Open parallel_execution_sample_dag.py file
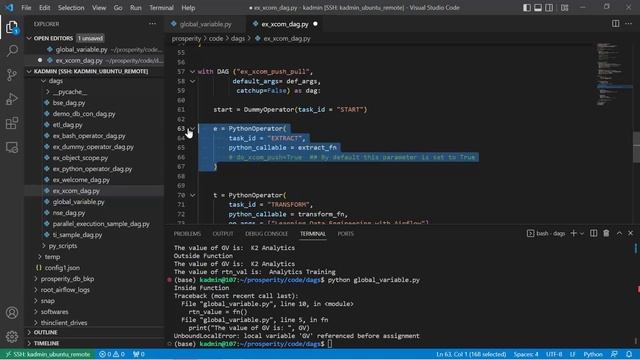 [101, 224]
